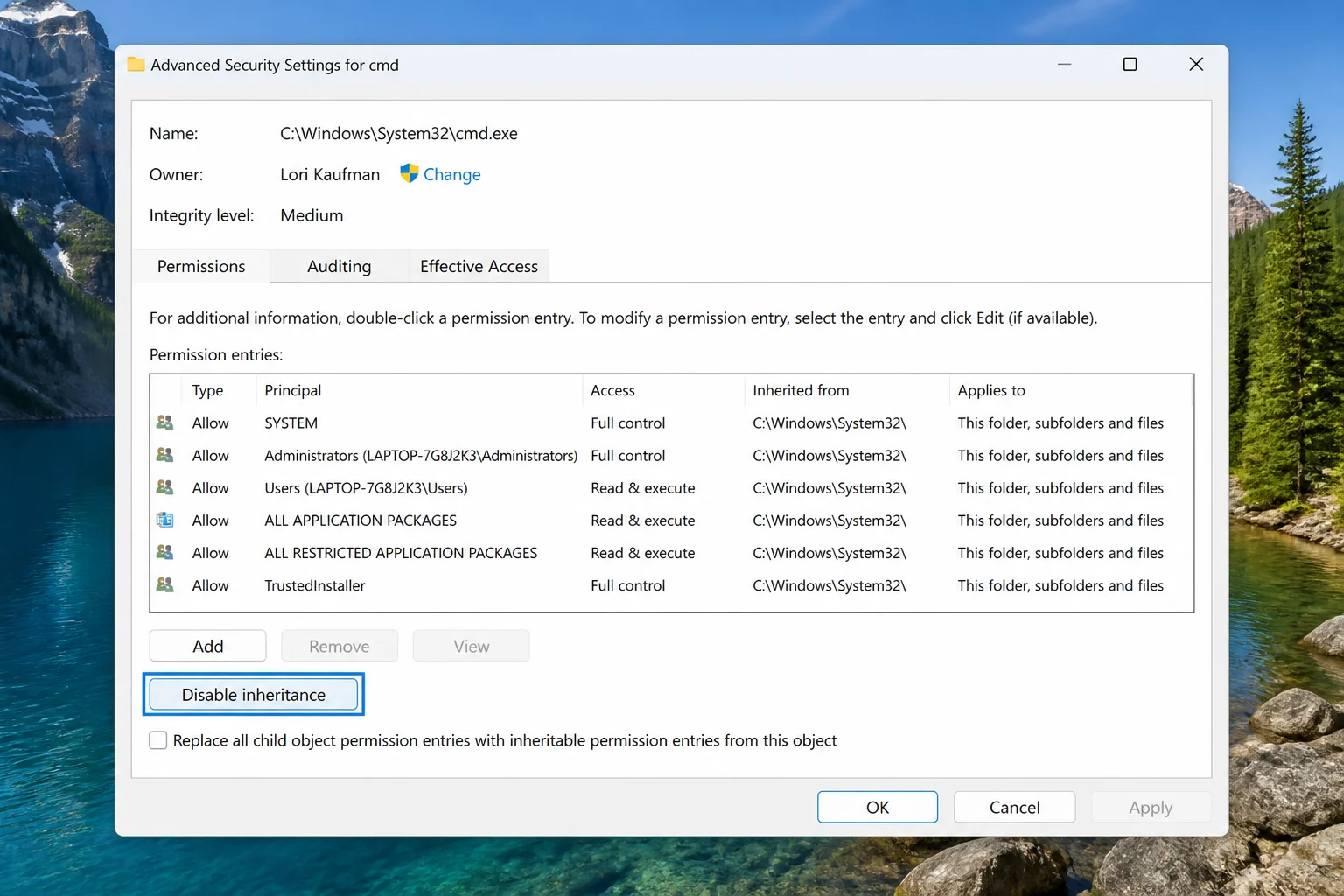This screenshot has height=896, width=1344.
Task: Click the View button
Action: [x=472, y=646]
